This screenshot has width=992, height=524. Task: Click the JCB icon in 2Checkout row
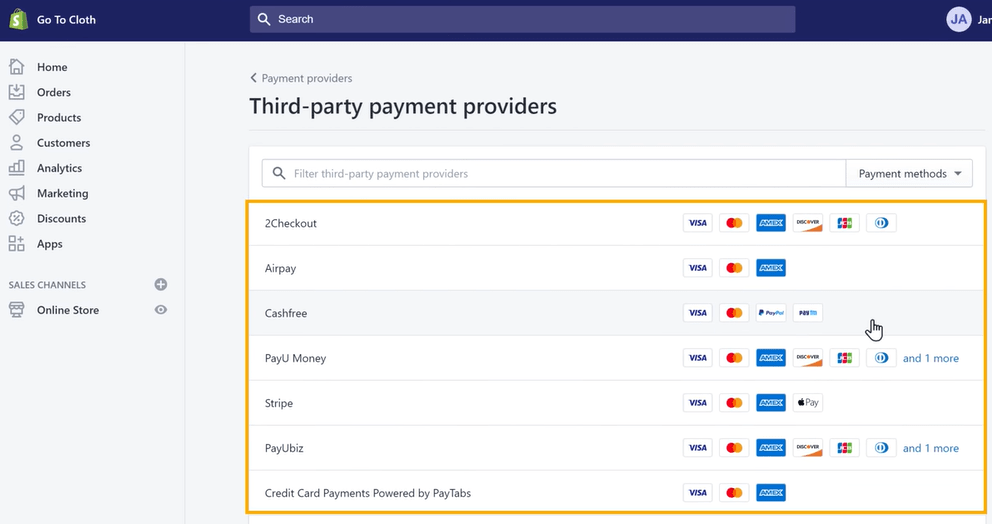coord(845,223)
